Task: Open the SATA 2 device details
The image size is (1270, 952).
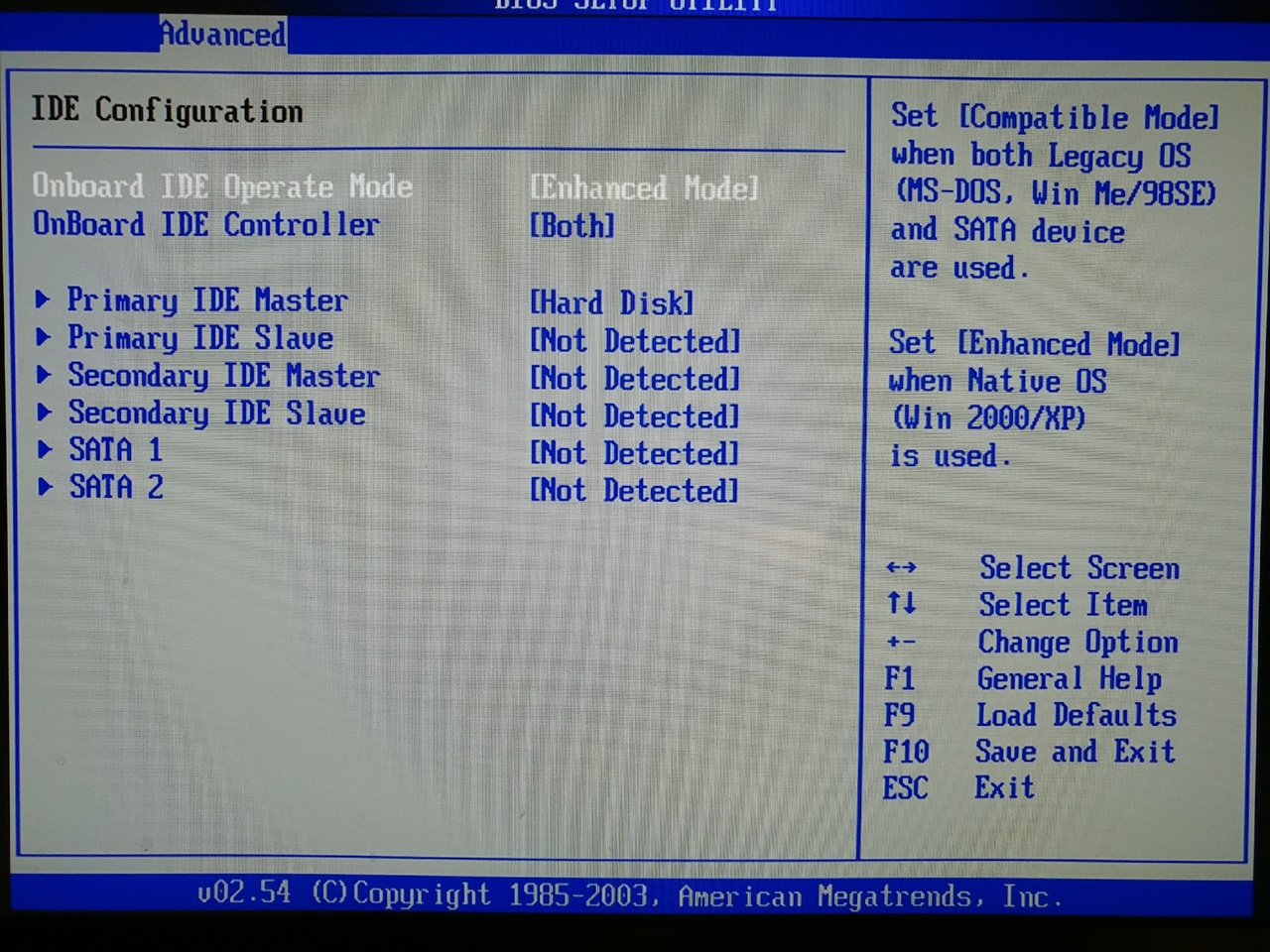Action: pyautogui.click(x=115, y=487)
